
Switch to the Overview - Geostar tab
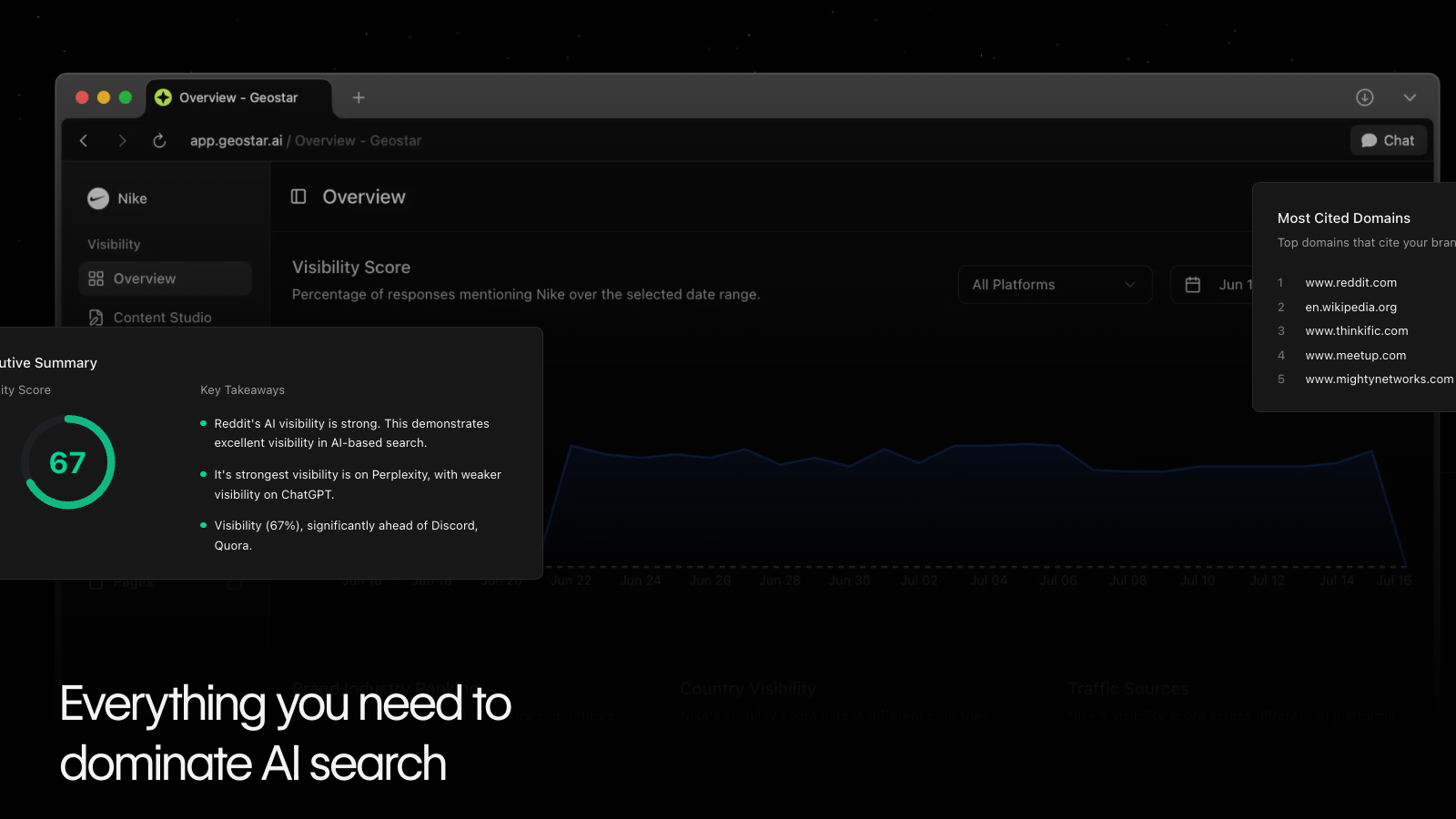(x=238, y=97)
